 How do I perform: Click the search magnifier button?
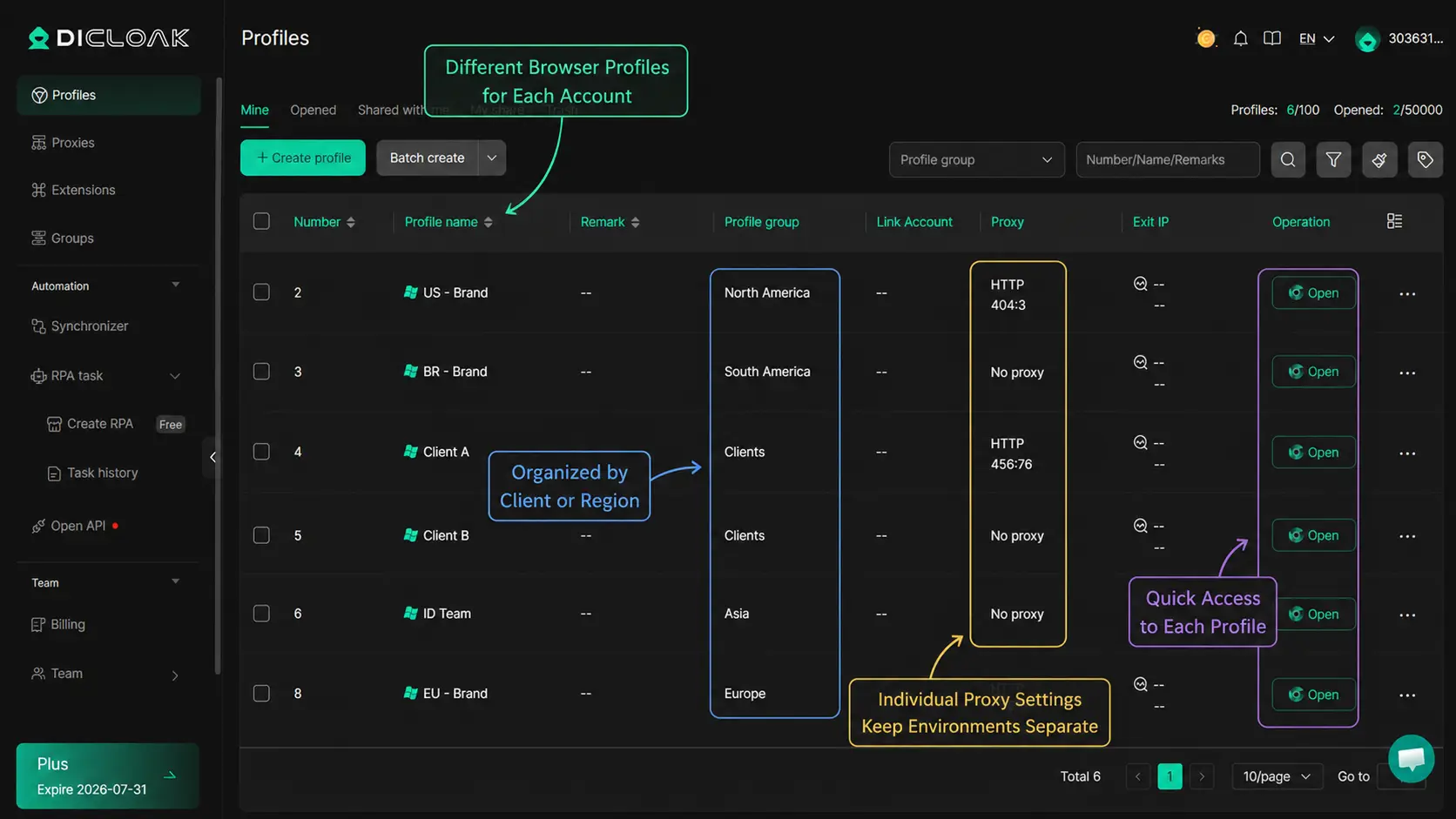(1288, 159)
